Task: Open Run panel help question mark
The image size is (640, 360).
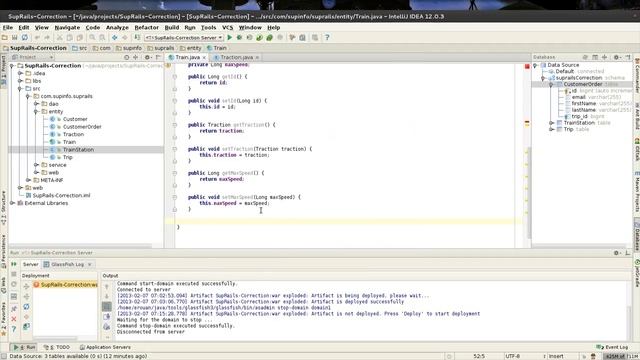Action: pos(14,329)
